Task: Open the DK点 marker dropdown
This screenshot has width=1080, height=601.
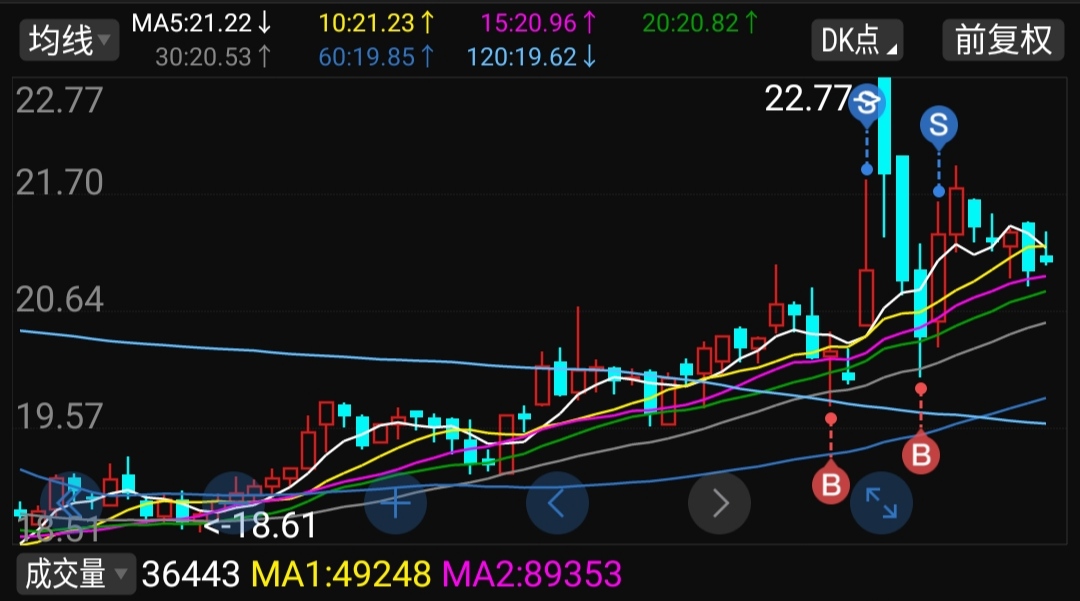Action: 858,40
